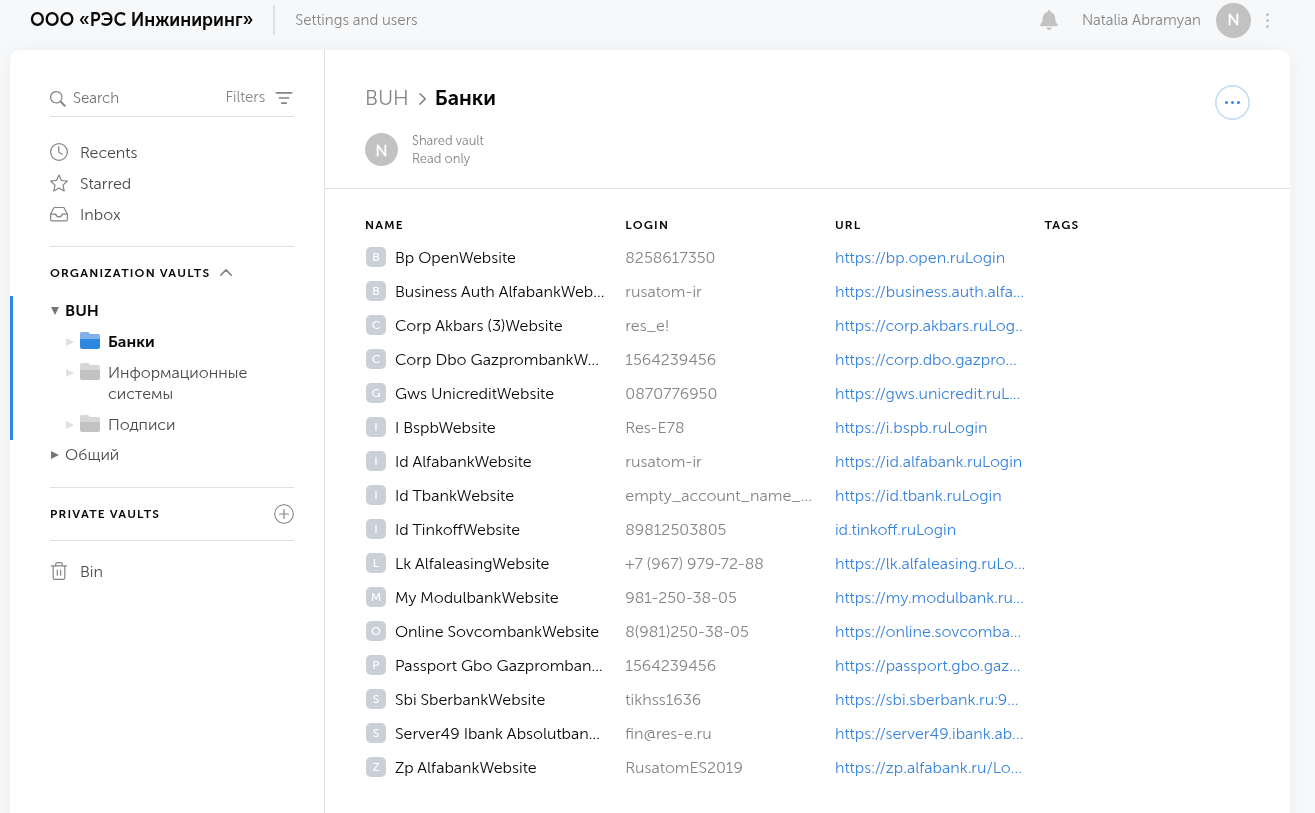
Task: Follow the id.tinkoff.ru login URL
Action: click(895, 530)
